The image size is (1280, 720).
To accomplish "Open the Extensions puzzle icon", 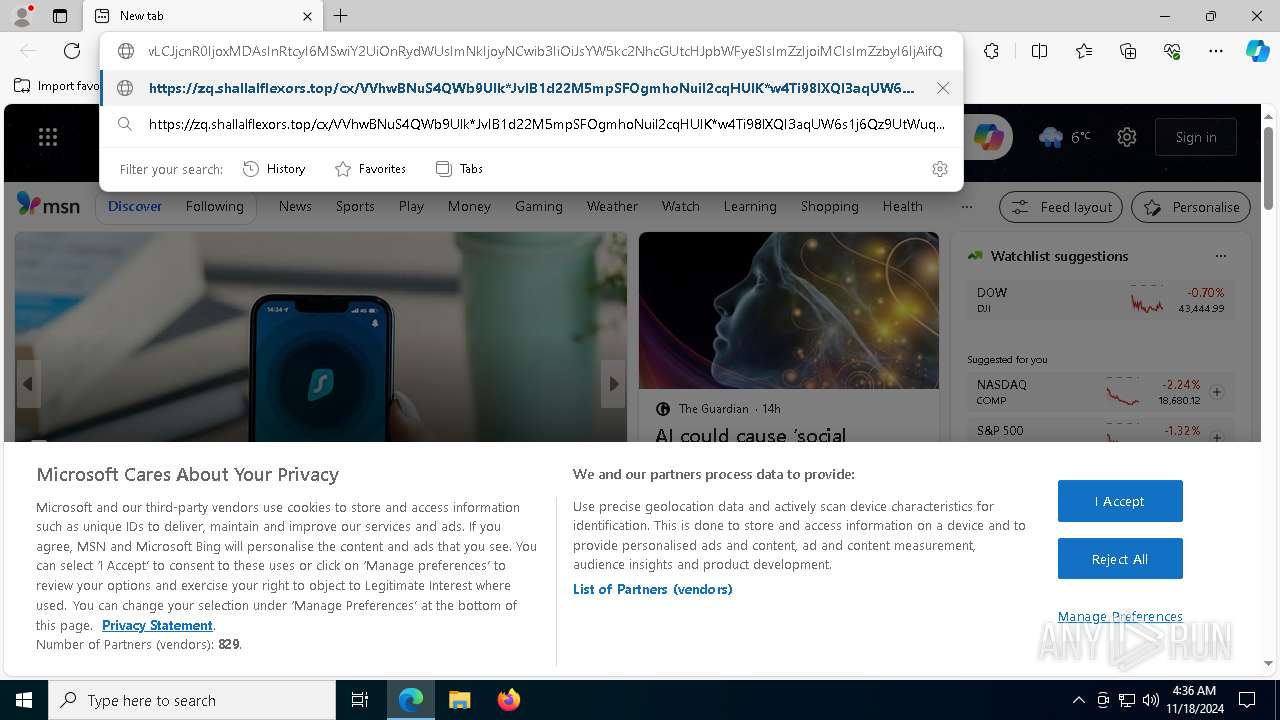I will click(x=991, y=51).
